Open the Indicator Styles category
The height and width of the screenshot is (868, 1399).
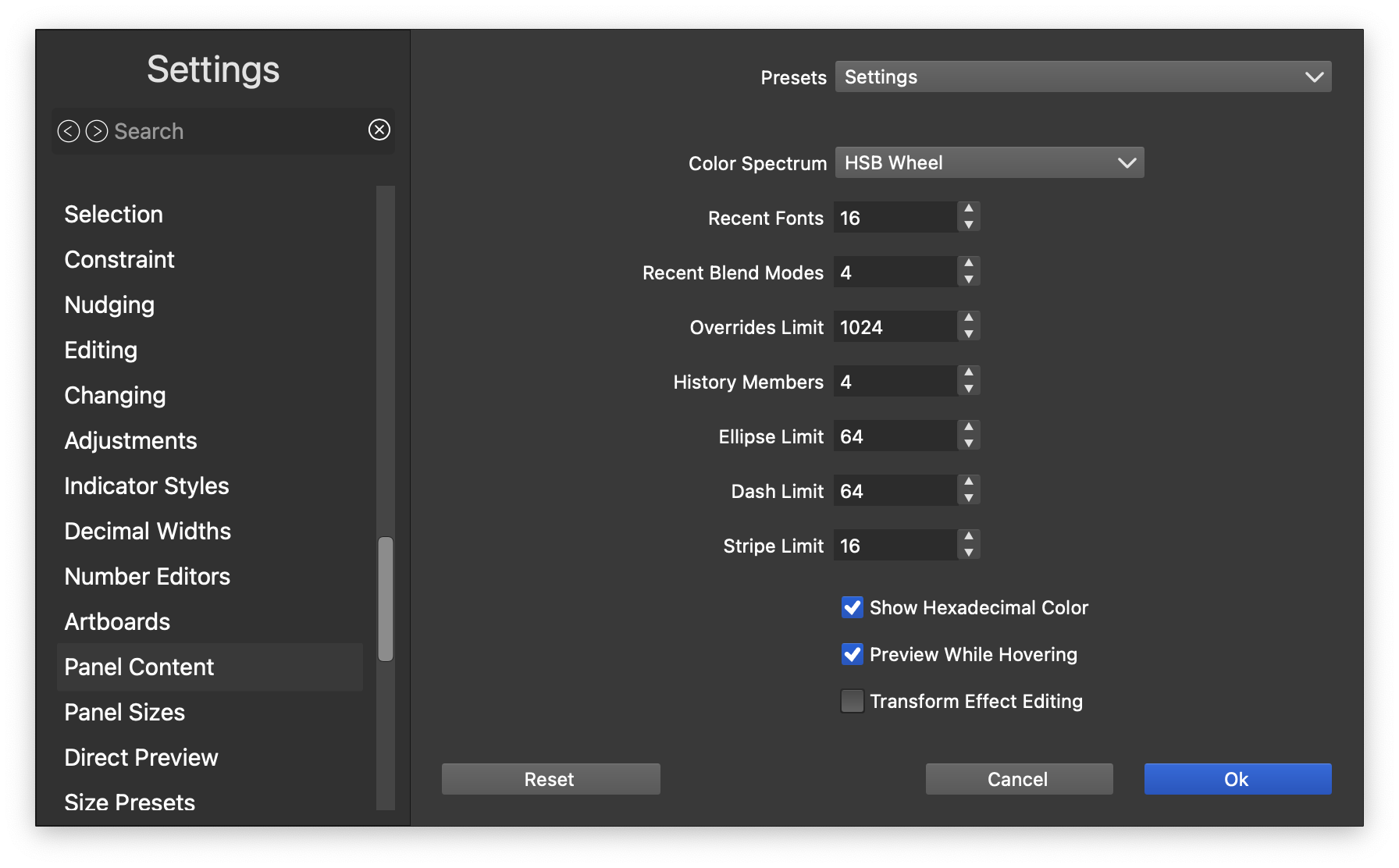coord(147,486)
